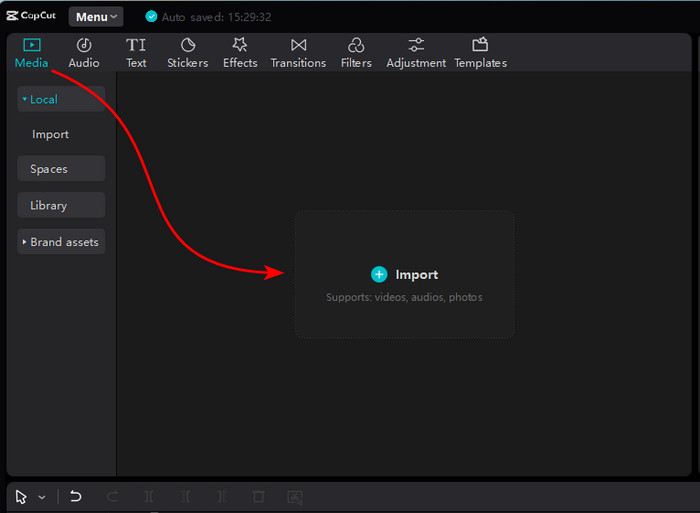The height and width of the screenshot is (513, 700).
Task: Open the Transitions panel icon
Action: coord(298,45)
